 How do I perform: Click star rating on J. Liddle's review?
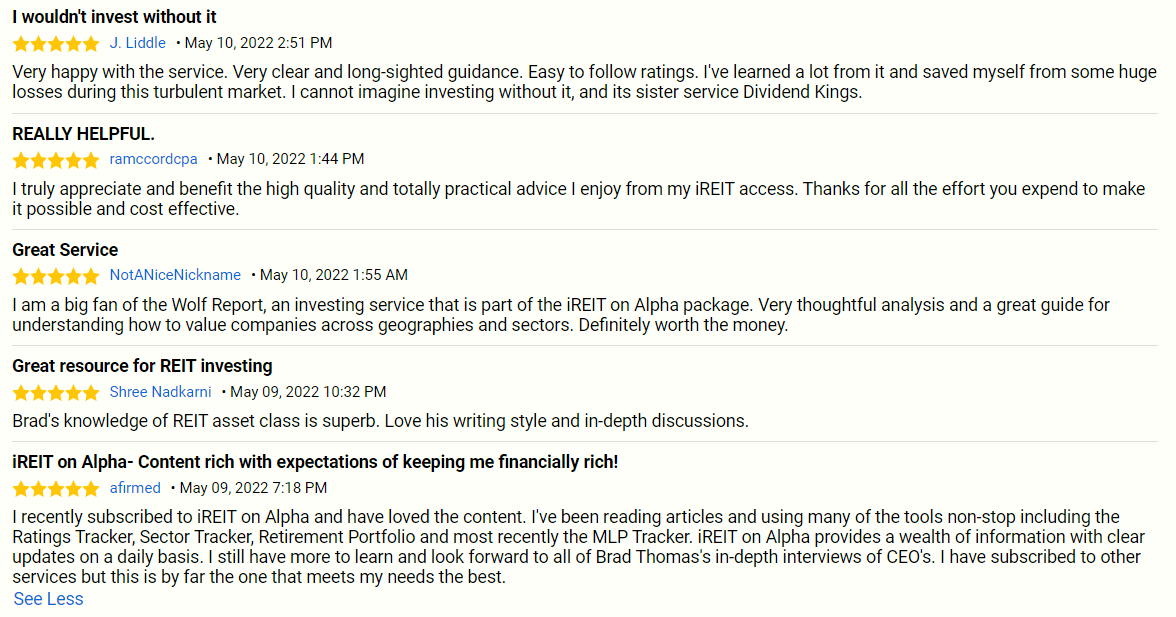tap(56, 44)
